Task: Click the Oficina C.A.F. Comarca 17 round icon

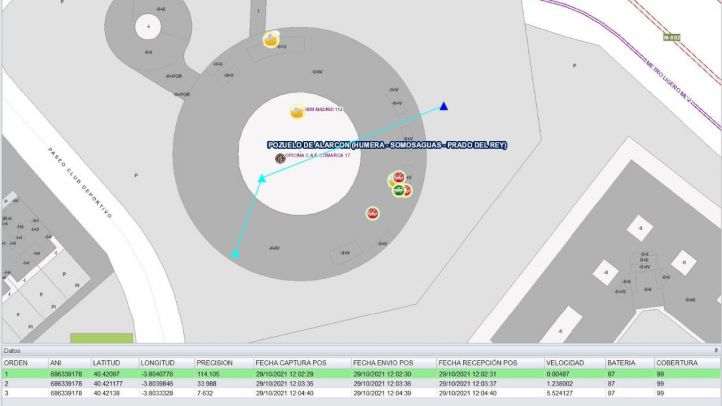Action: [x=280, y=158]
